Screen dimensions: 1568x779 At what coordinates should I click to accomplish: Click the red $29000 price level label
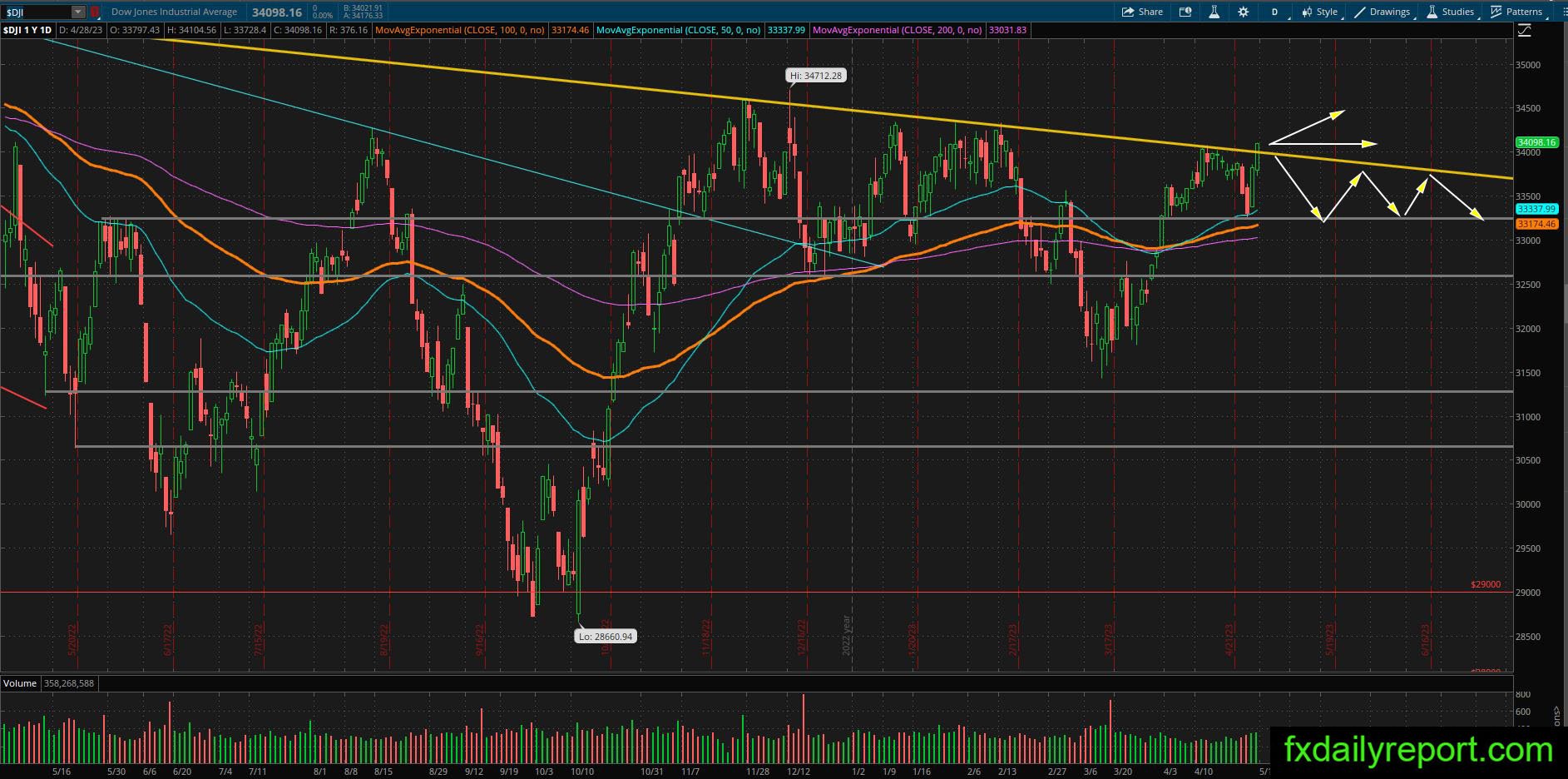pyautogui.click(x=1486, y=585)
